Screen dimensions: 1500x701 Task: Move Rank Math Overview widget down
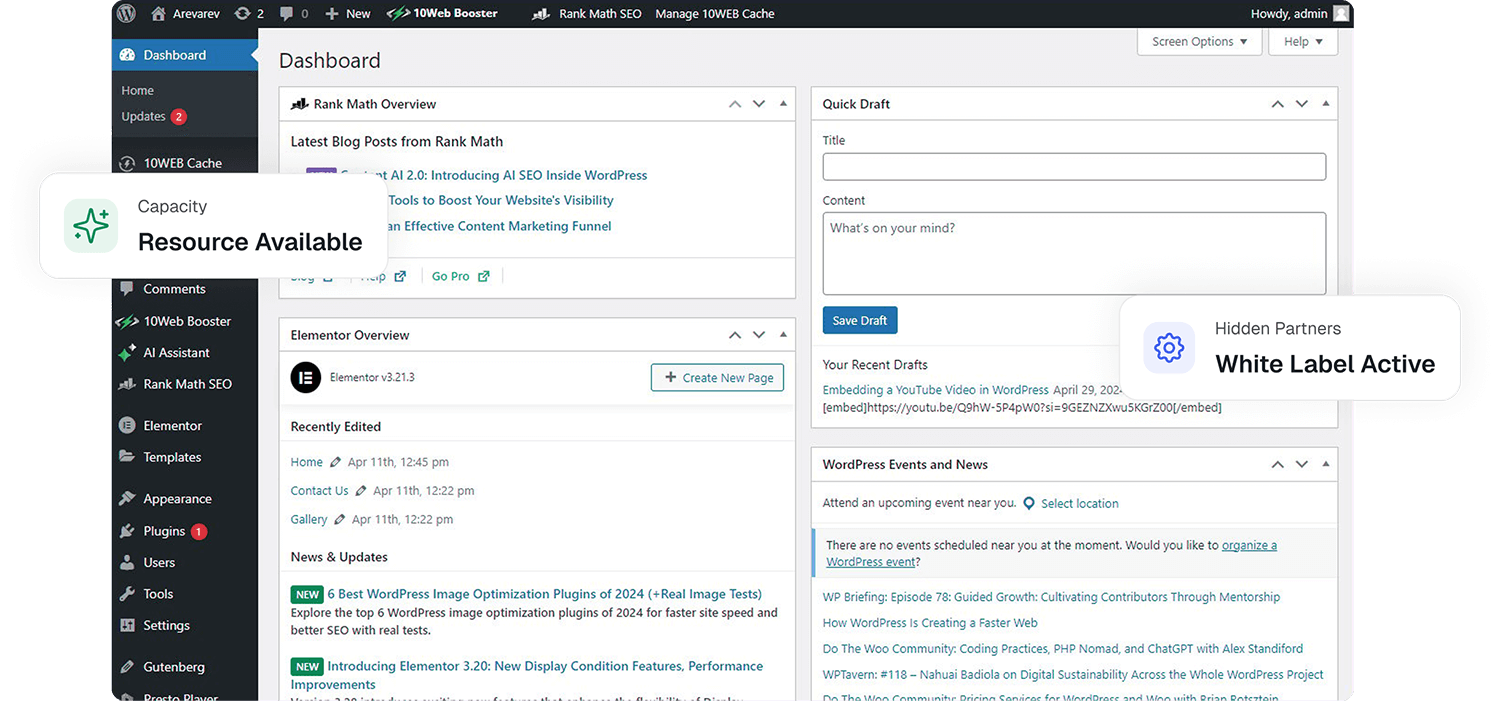(759, 104)
